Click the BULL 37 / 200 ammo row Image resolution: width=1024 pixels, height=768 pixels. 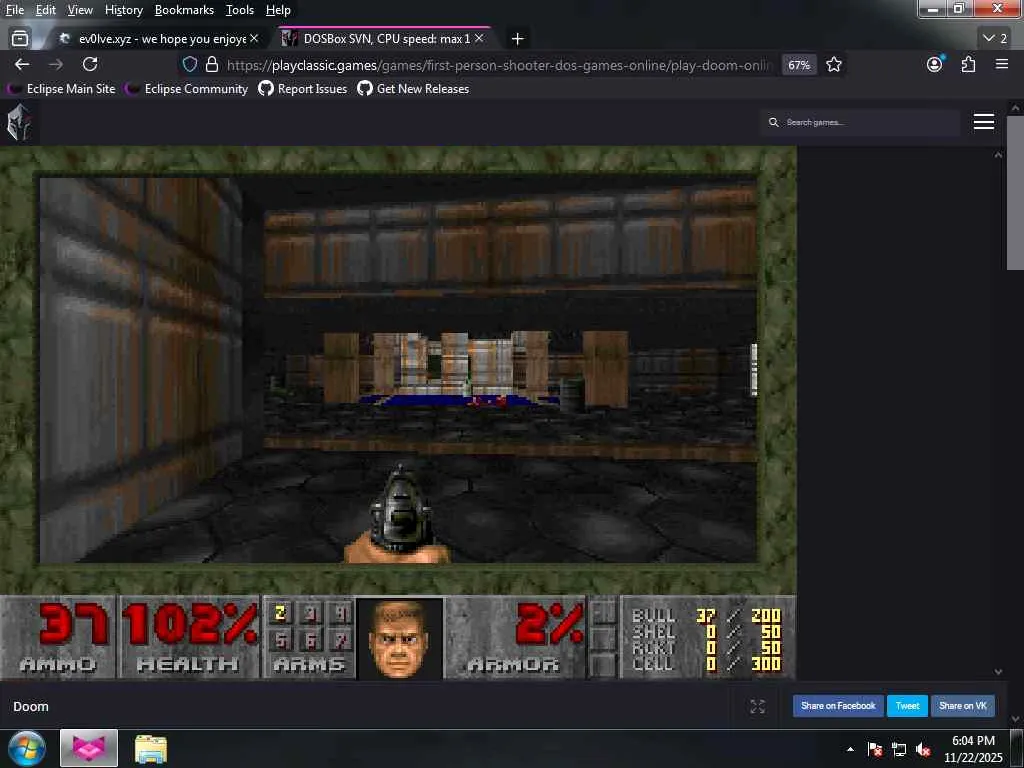coord(707,616)
